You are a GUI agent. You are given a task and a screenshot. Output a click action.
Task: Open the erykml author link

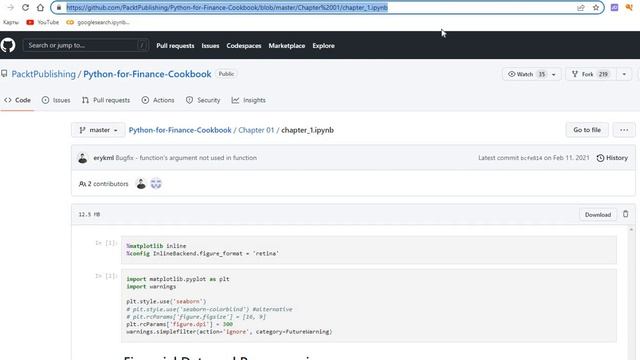tap(103, 158)
